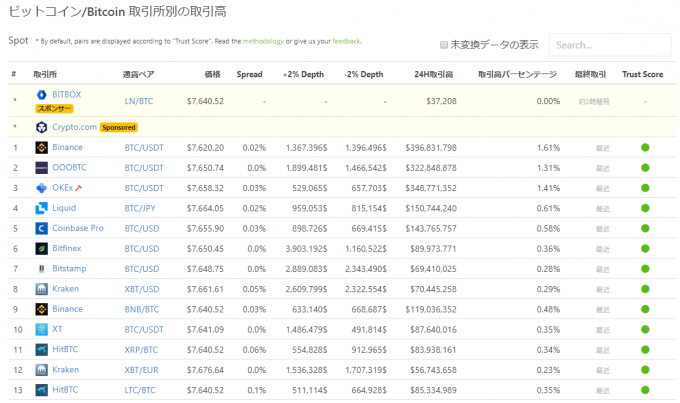
Task: Open the Bitstamp exchange link
Action: click(x=69, y=269)
